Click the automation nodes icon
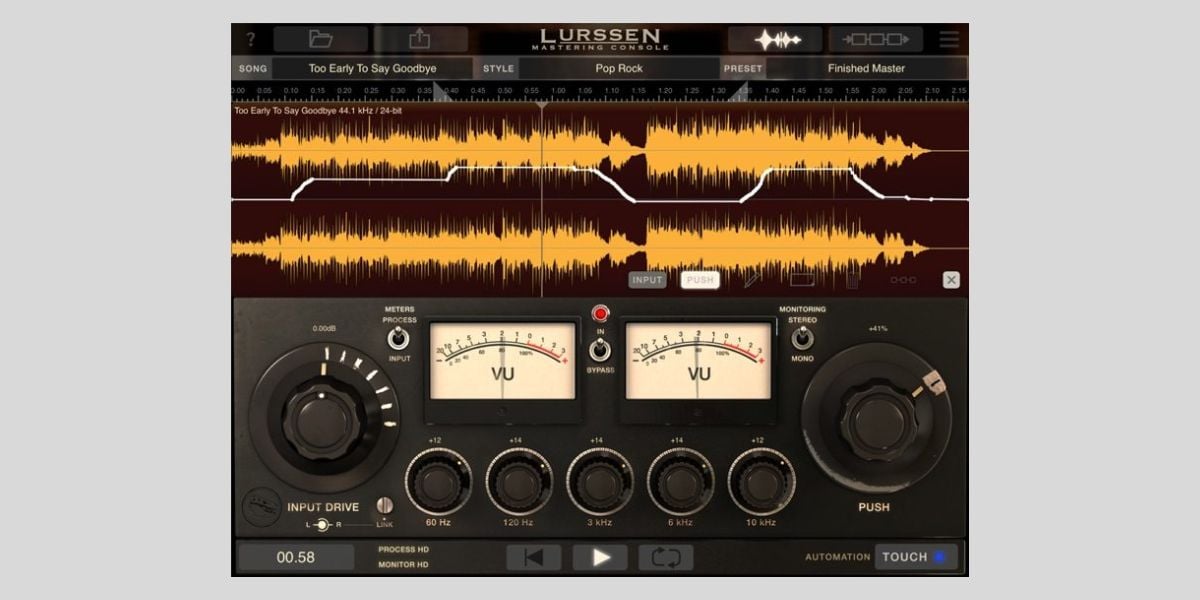 [902, 280]
